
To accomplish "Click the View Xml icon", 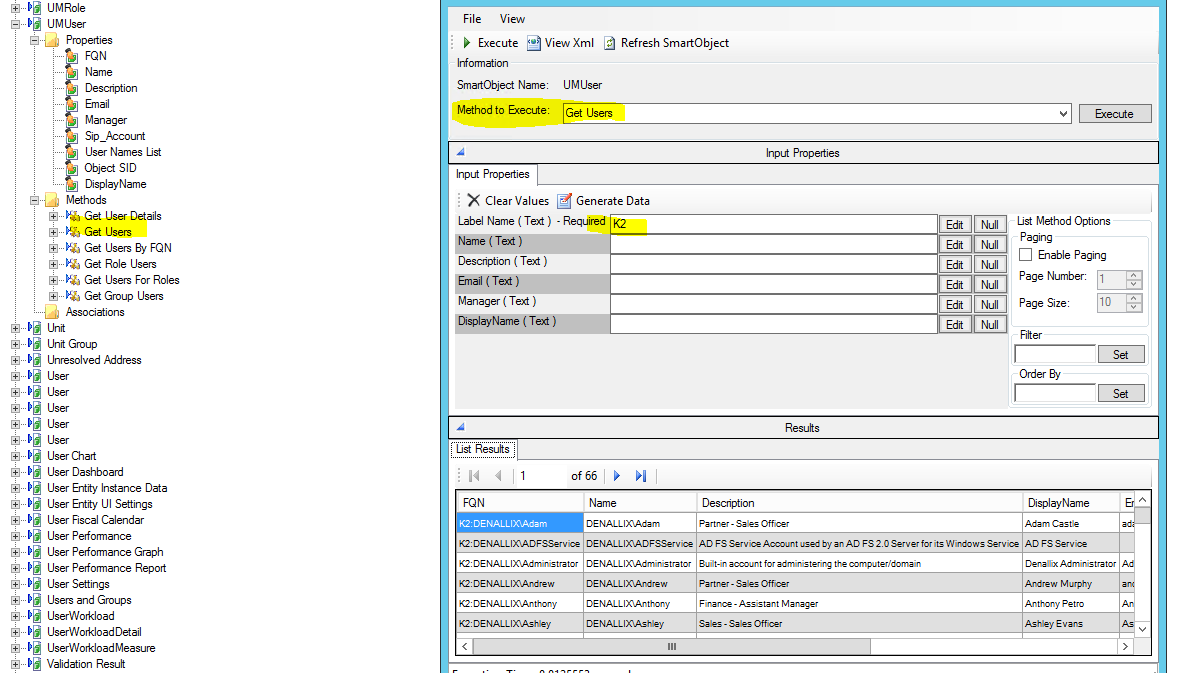I will pyautogui.click(x=534, y=43).
